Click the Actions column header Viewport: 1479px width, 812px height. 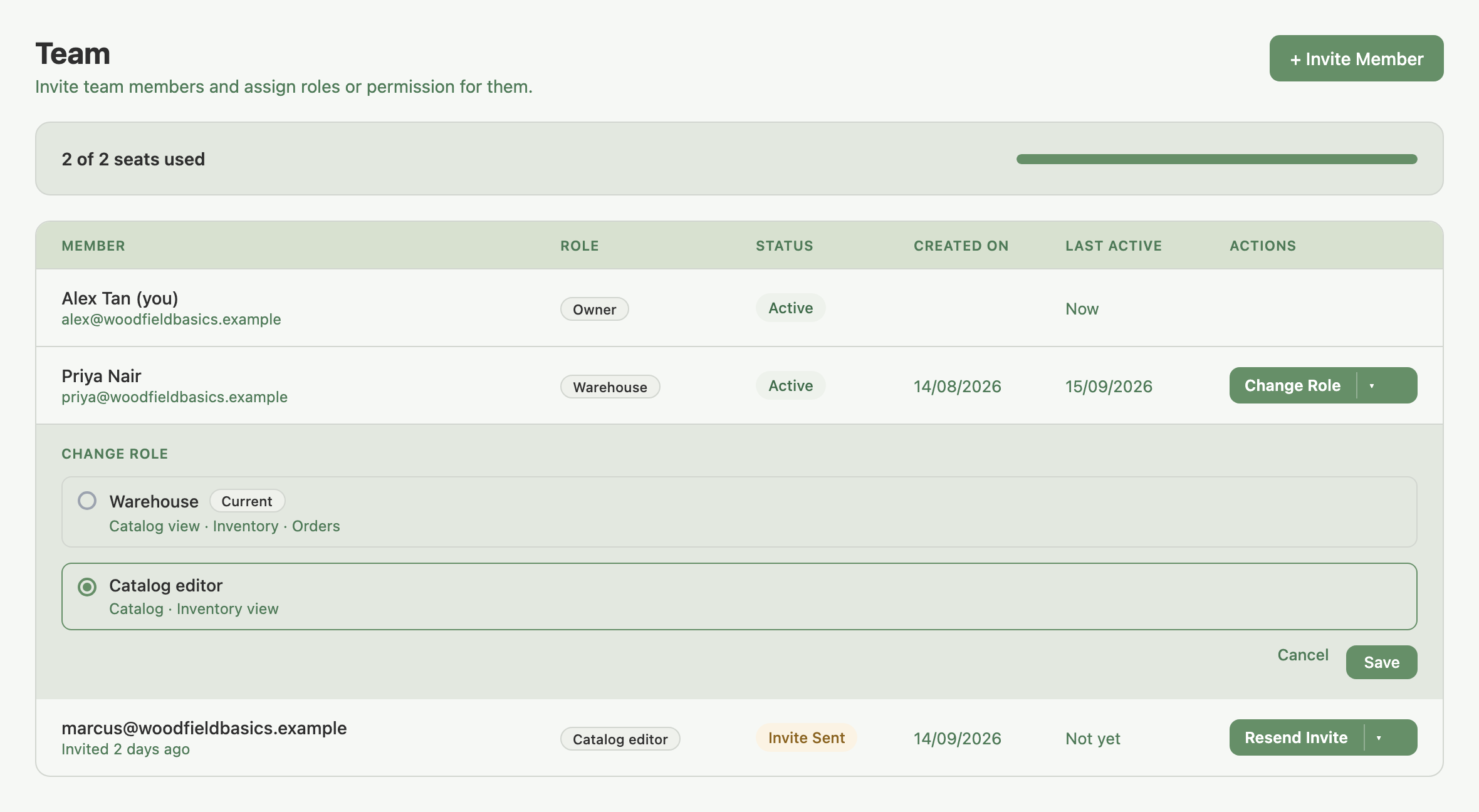1262,246
